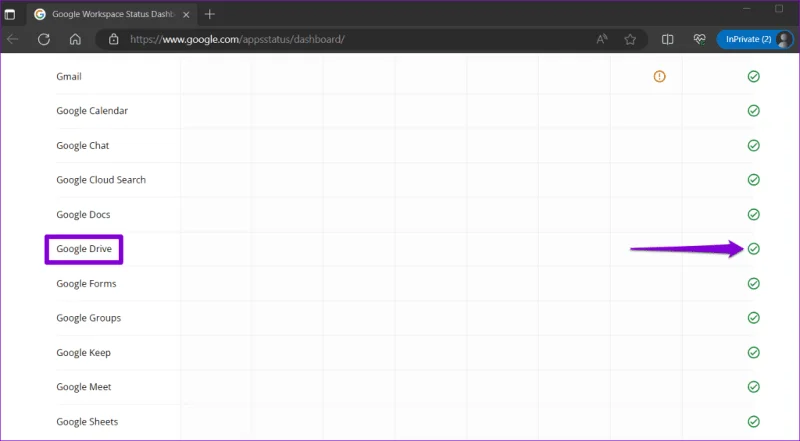800x441 pixels.
Task: Close the Google Workspace Status Dashboard tab
Action: click(x=186, y=15)
